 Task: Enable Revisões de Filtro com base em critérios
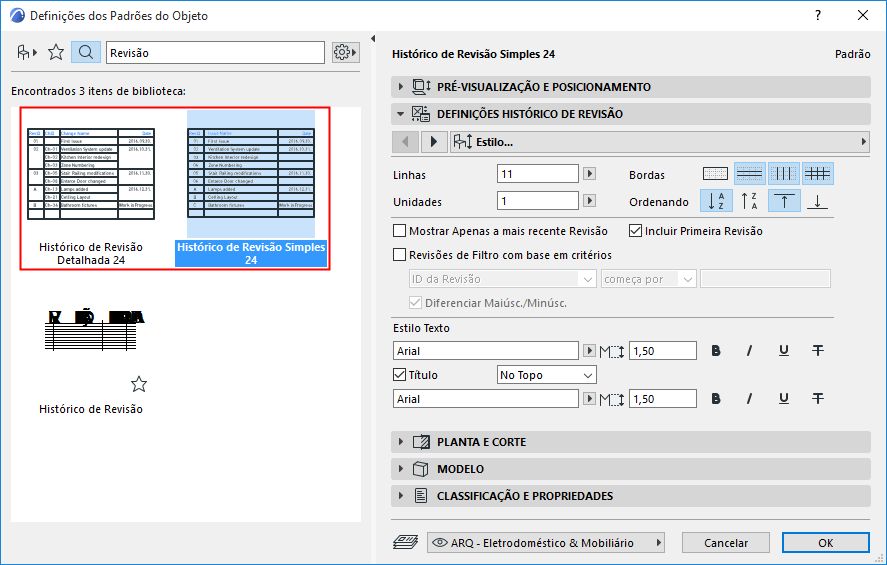point(399,255)
